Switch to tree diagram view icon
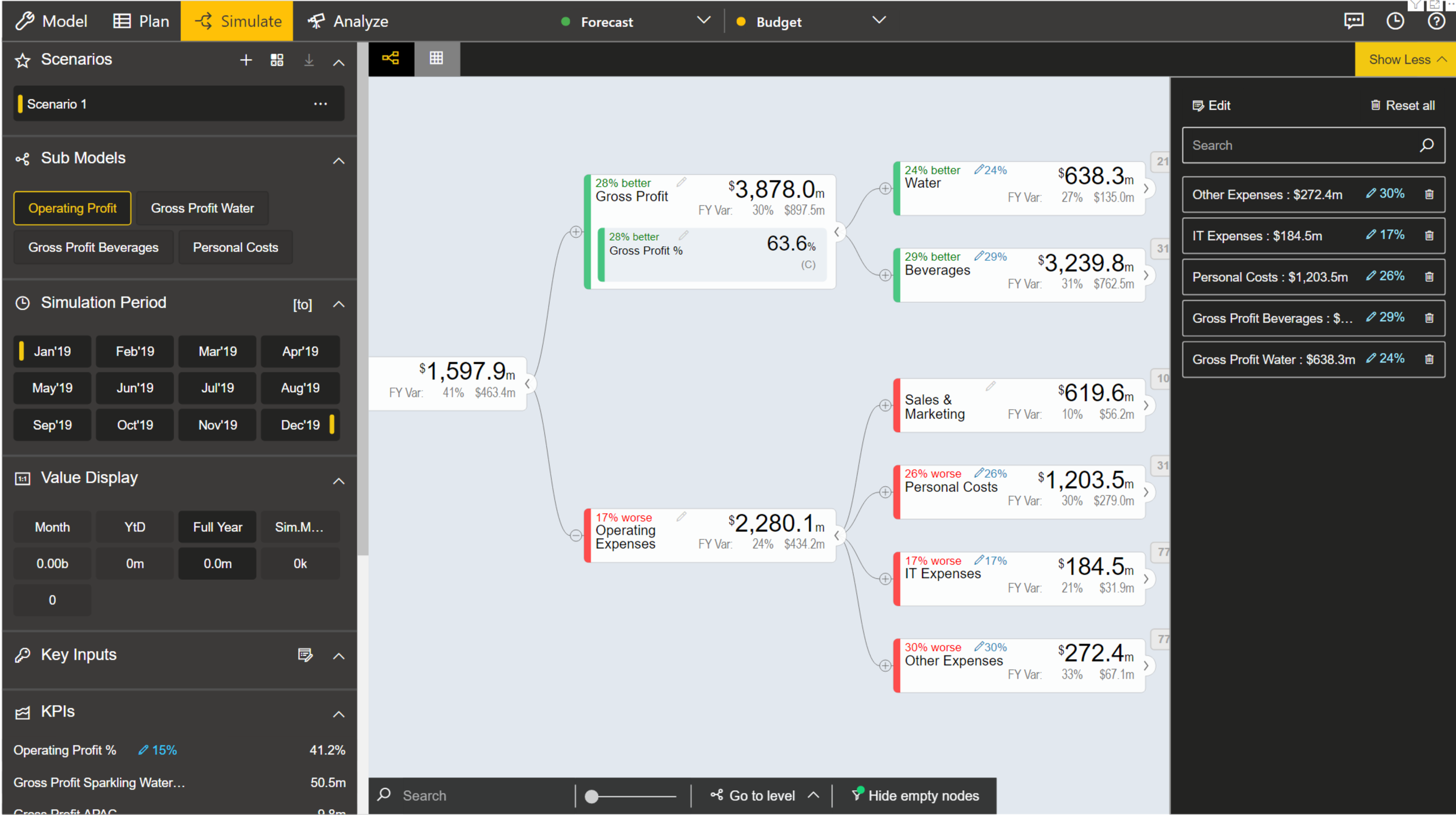The image size is (1456, 815). pos(391,58)
